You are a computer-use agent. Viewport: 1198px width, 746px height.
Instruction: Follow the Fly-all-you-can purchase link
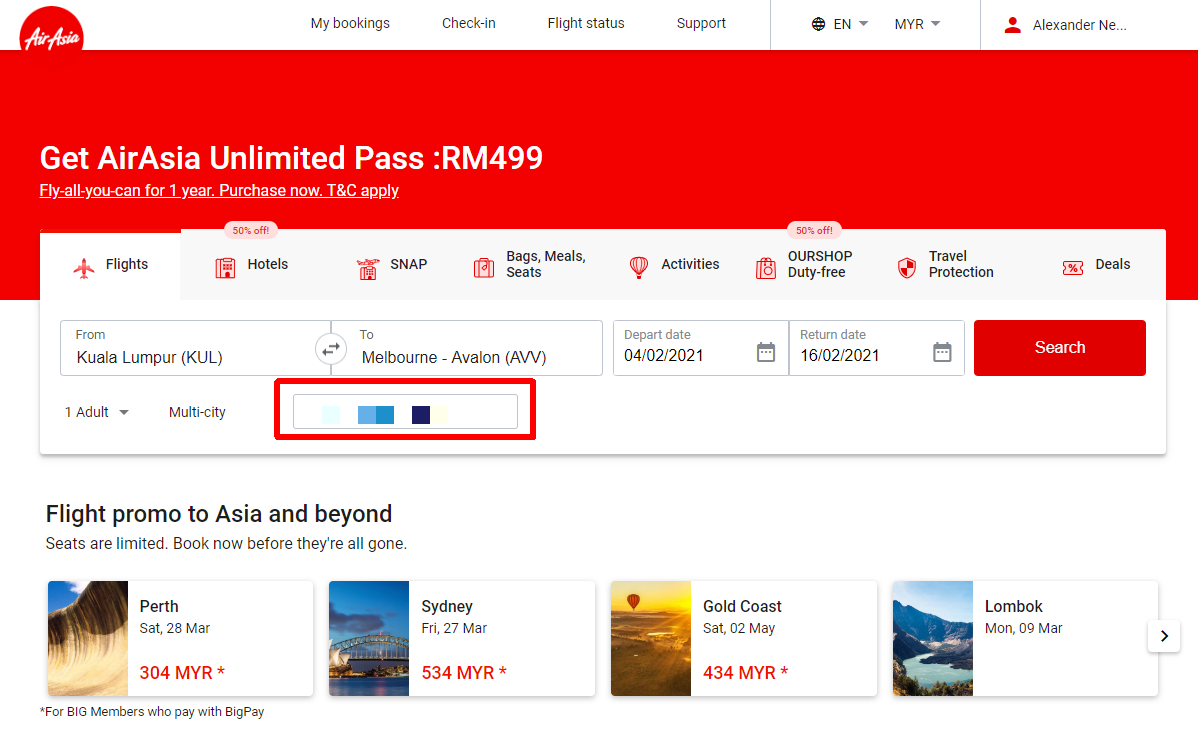[x=219, y=190]
